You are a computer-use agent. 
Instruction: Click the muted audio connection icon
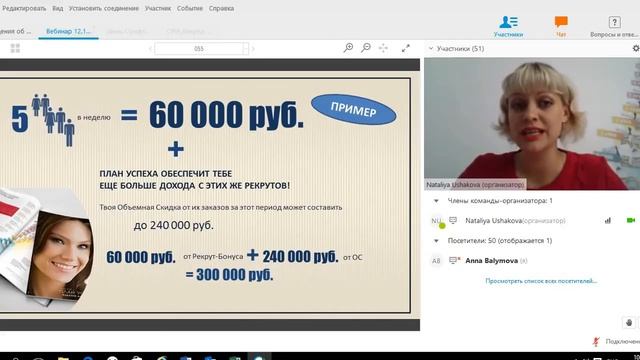click(x=596, y=341)
